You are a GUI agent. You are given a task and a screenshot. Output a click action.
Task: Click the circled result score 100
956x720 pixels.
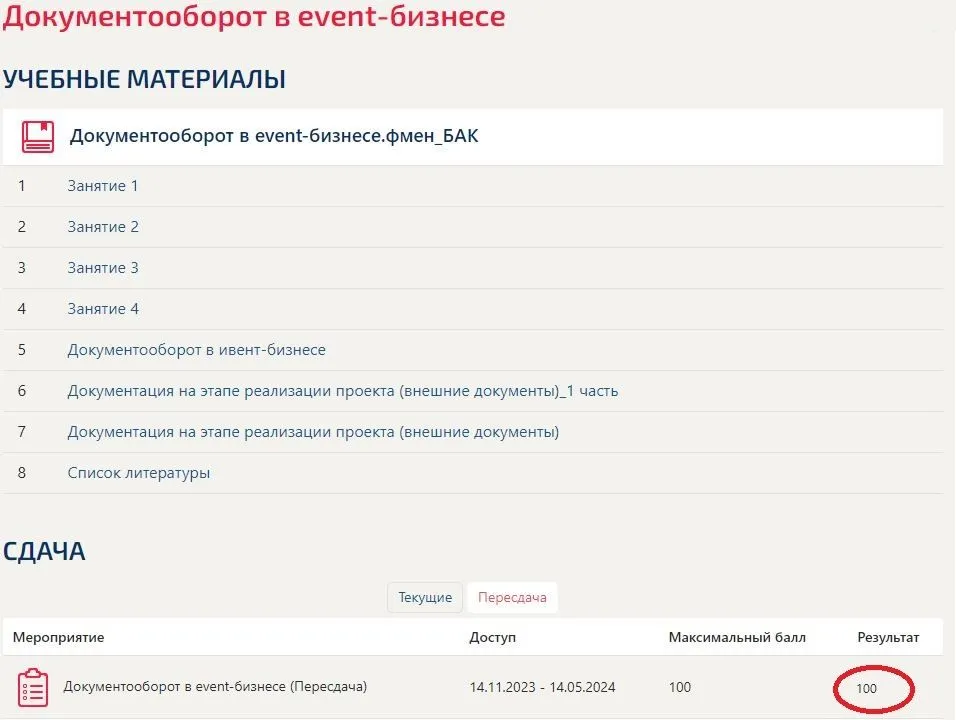[x=867, y=688]
